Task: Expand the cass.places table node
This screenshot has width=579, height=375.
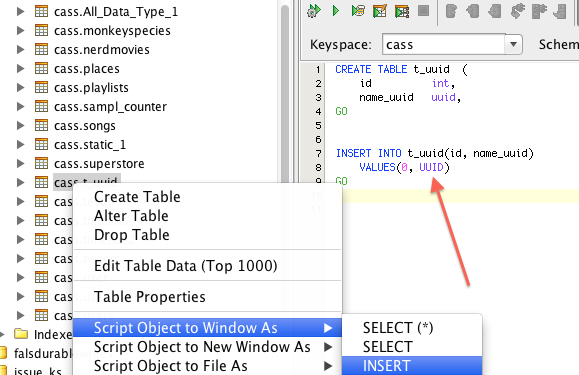Action: (21, 69)
